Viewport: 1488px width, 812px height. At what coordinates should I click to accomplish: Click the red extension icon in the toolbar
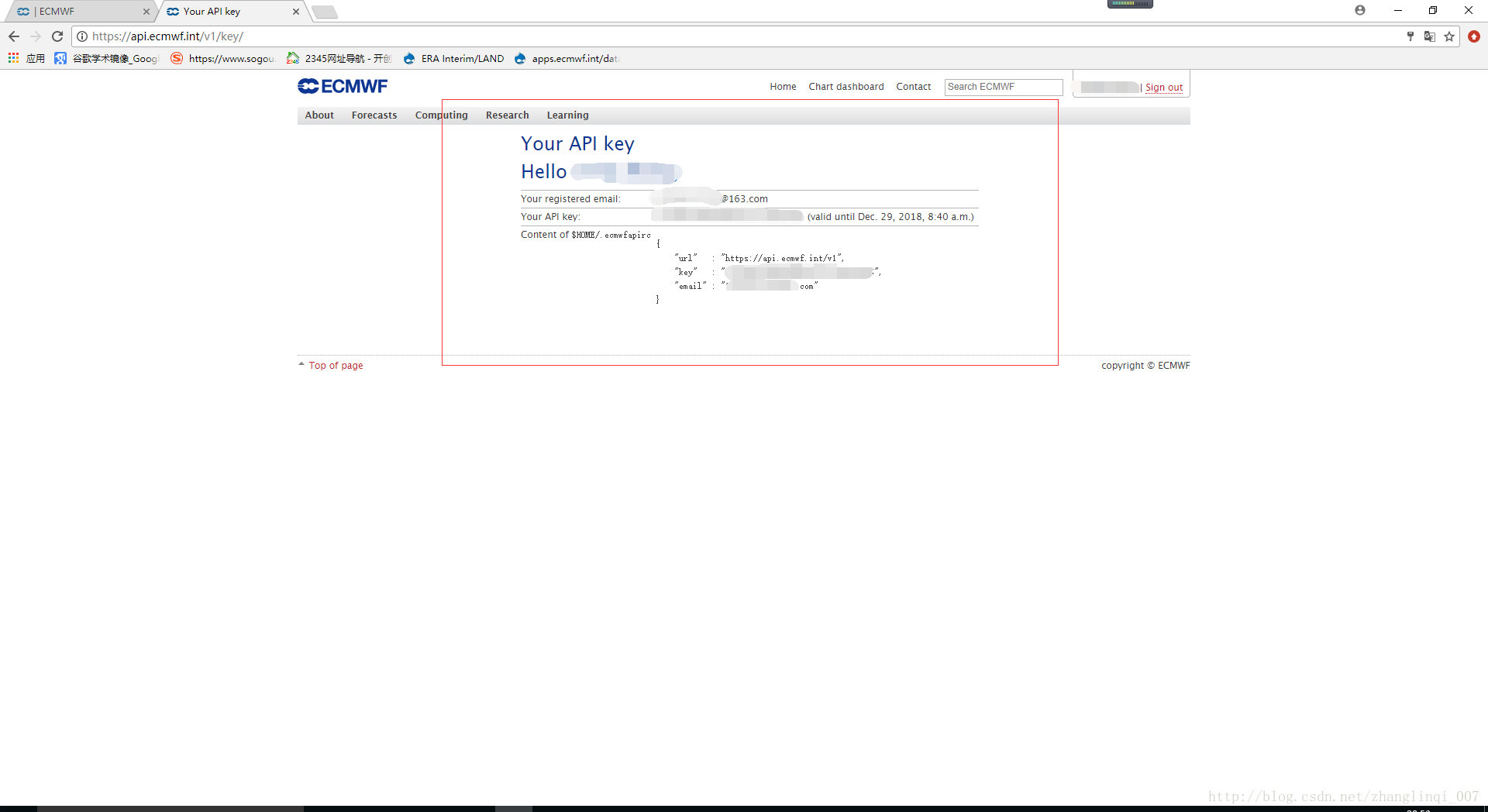coord(1474,36)
